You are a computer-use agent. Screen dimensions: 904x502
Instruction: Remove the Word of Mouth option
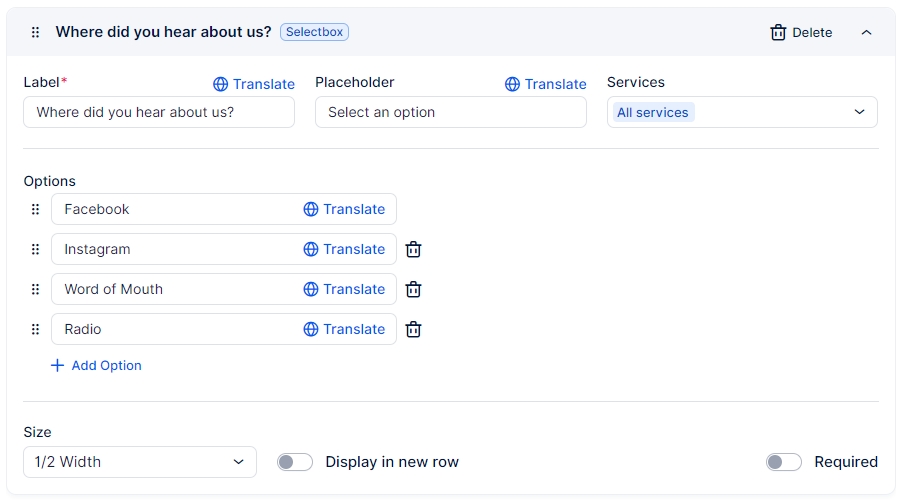[413, 289]
